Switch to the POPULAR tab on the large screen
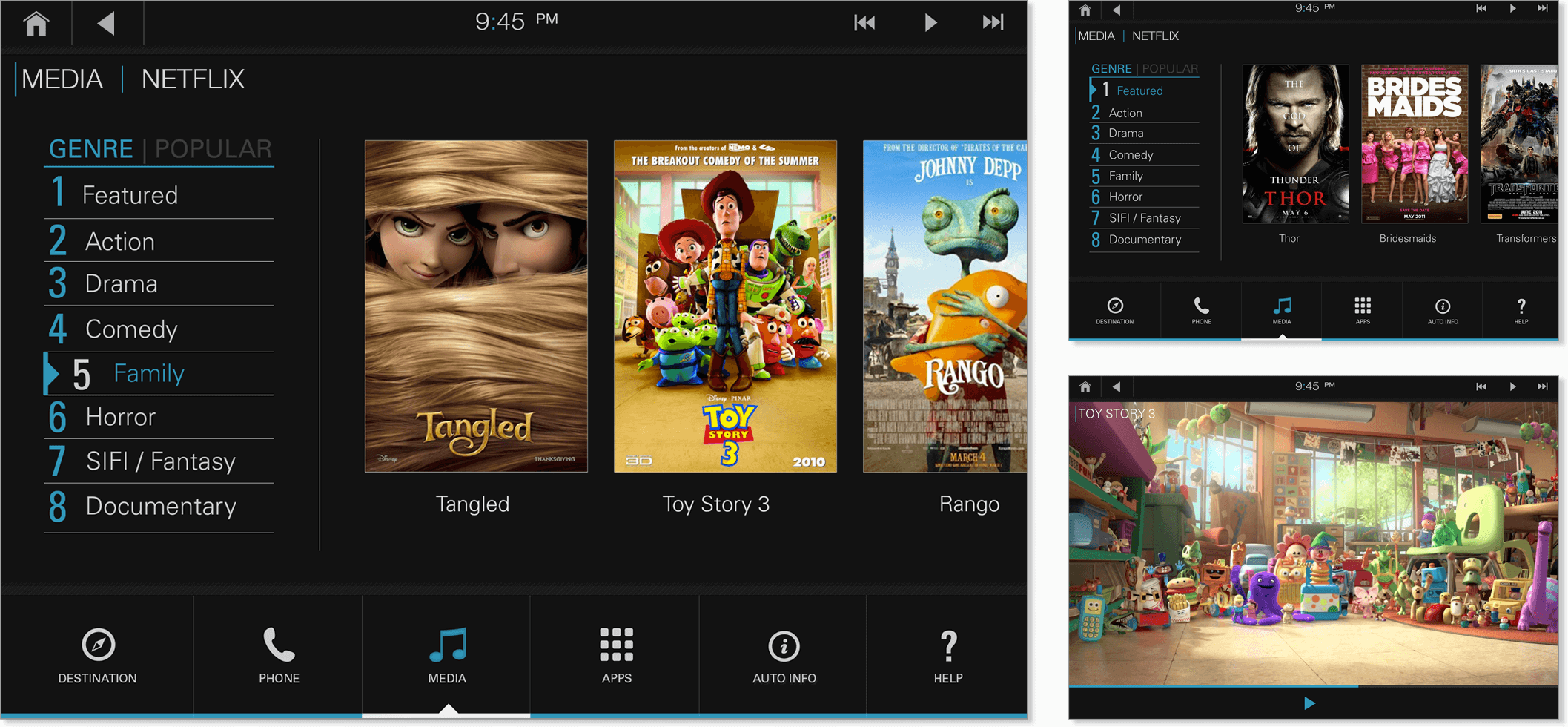The image size is (1568, 727). click(x=213, y=149)
